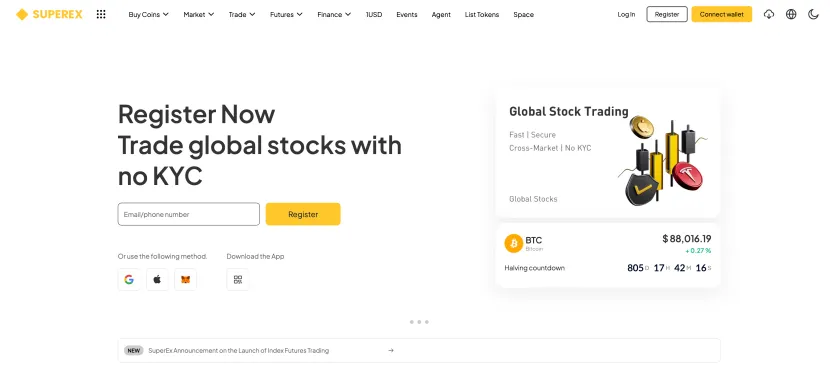Select the middle carousel indicator dot
Screen dimensions: 830x388
click(419, 322)
